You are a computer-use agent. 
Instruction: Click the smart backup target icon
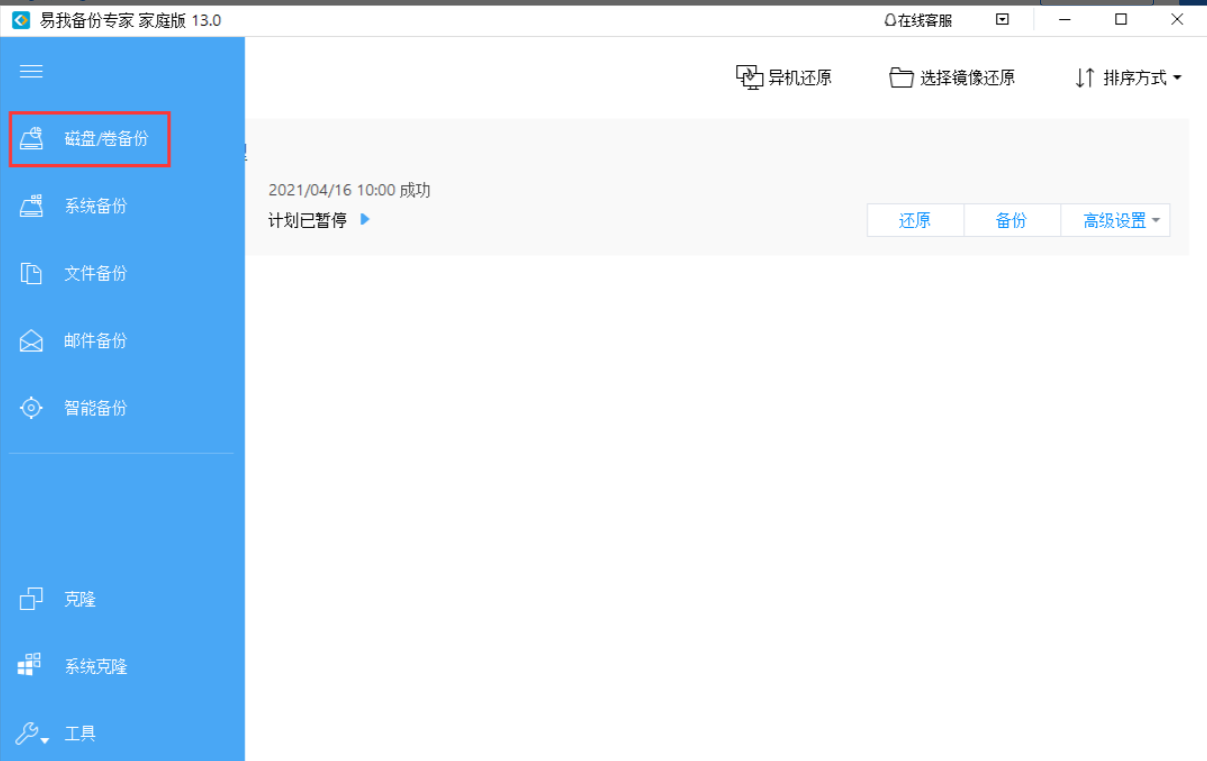click(x=32, y=408)
